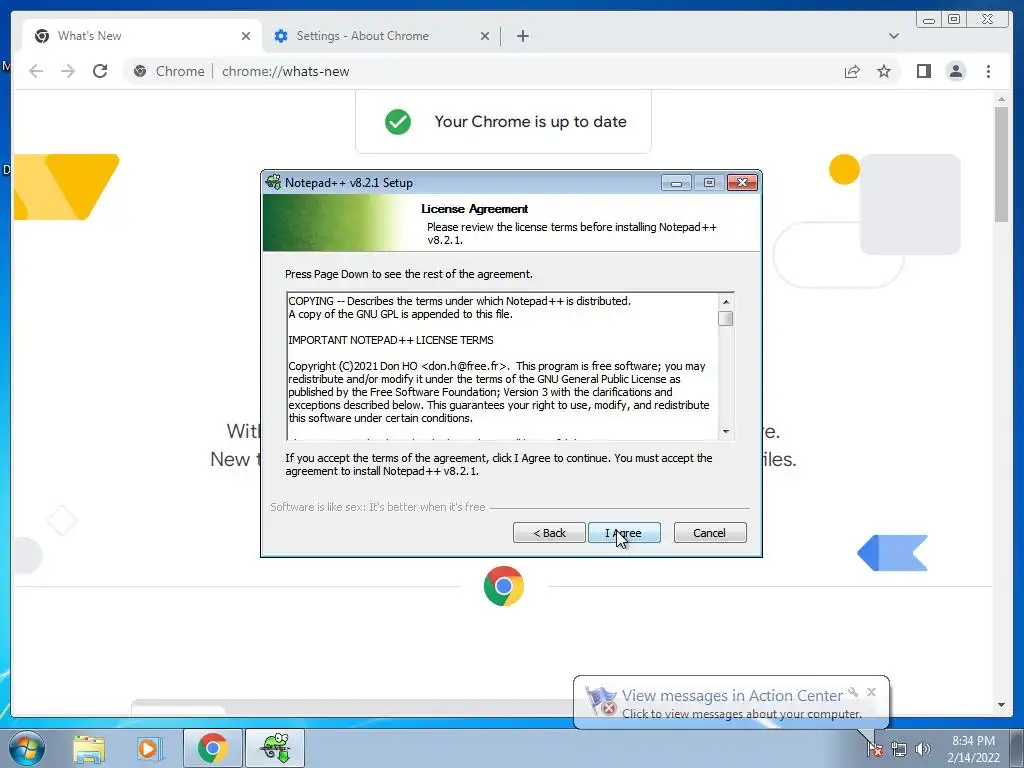Click the Chrome taskbar button

click(x=212, y=748)
